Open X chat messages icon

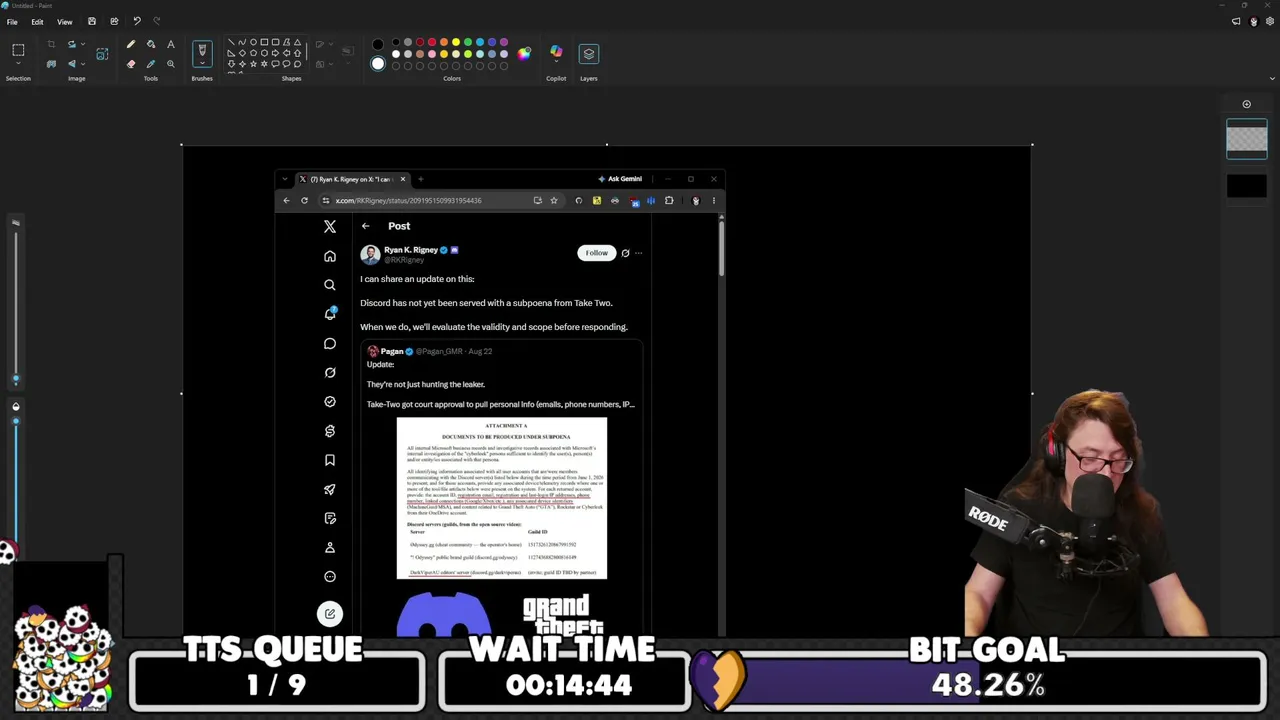[330, 343]
